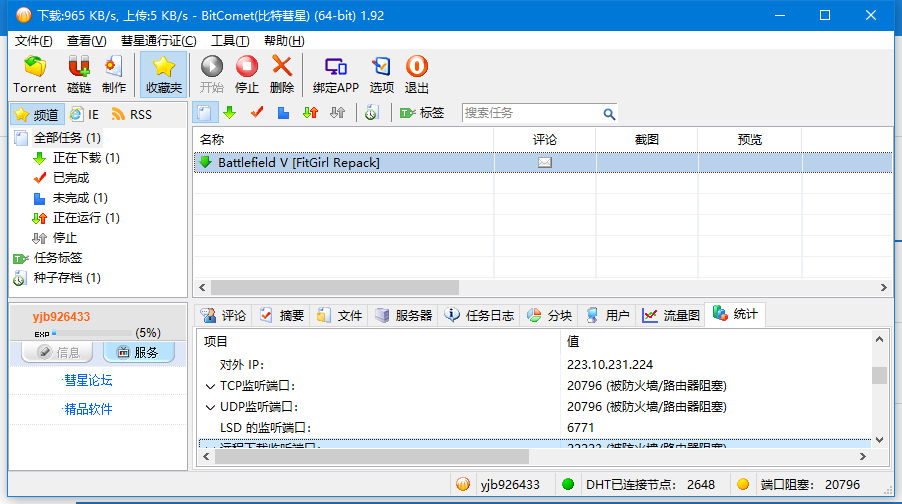Image resolution: width=902 pixels, height=504 pixels.
Task: Click the 截图 column header
Action: (647, 139)
